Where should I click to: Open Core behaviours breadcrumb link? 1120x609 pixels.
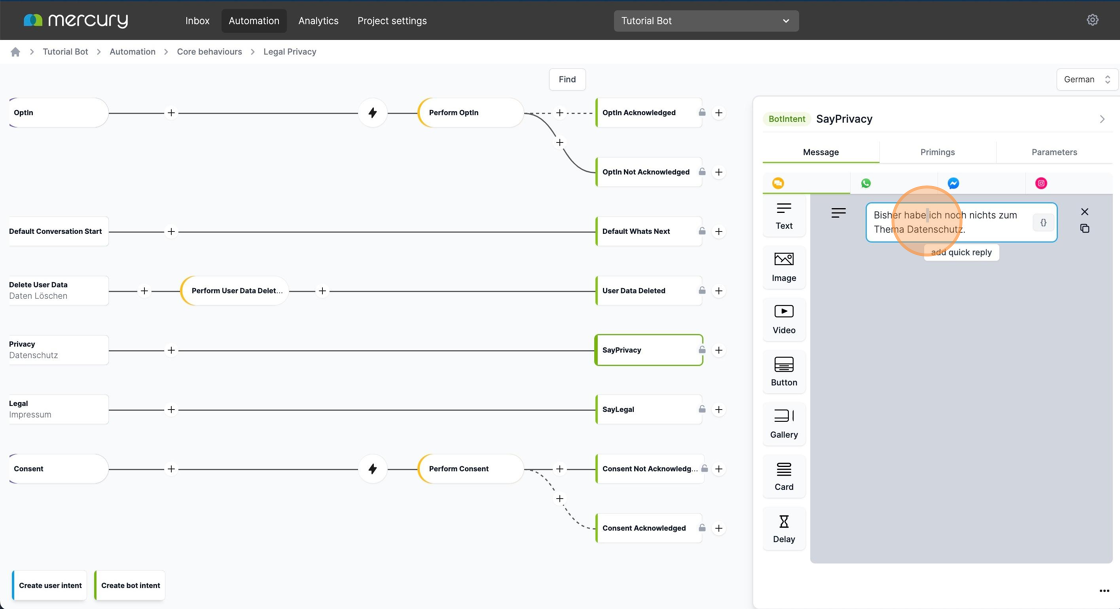(209, 51)
